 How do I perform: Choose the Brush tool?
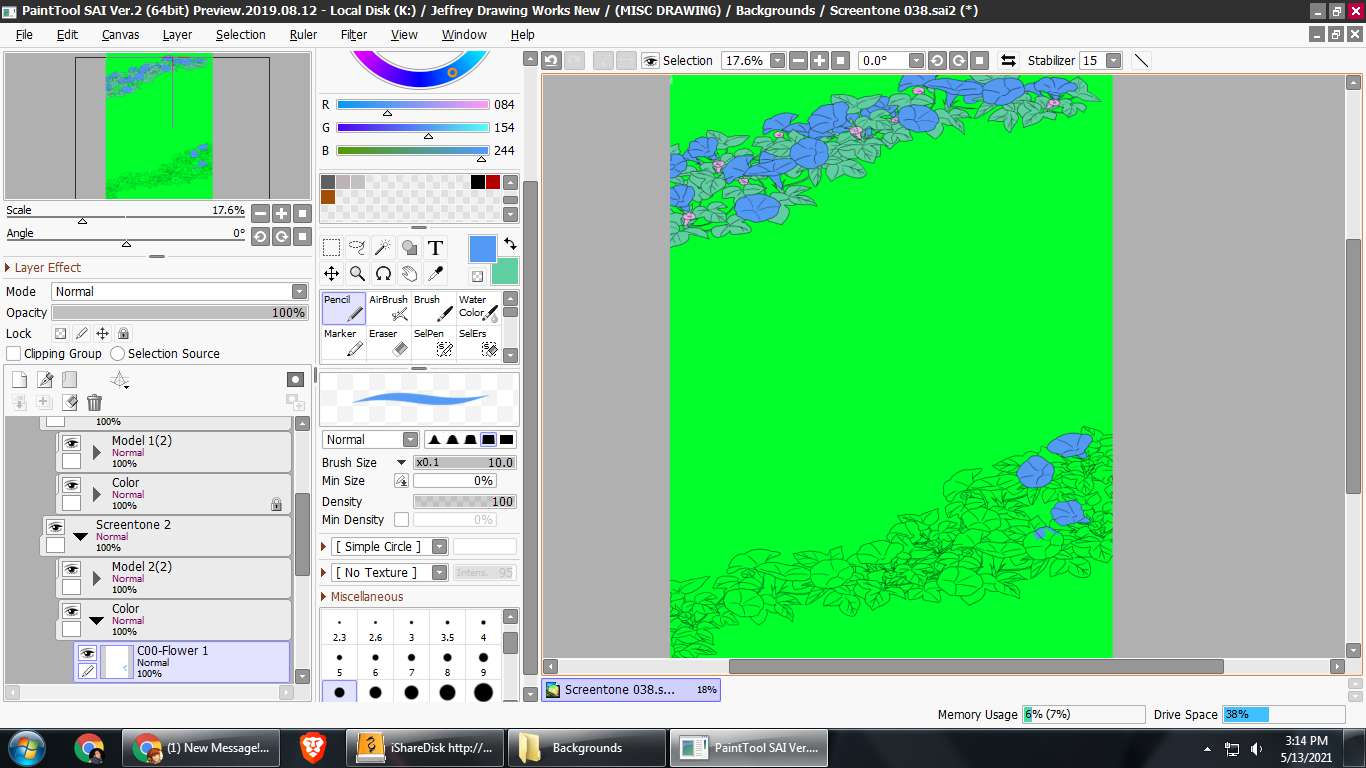434,308
